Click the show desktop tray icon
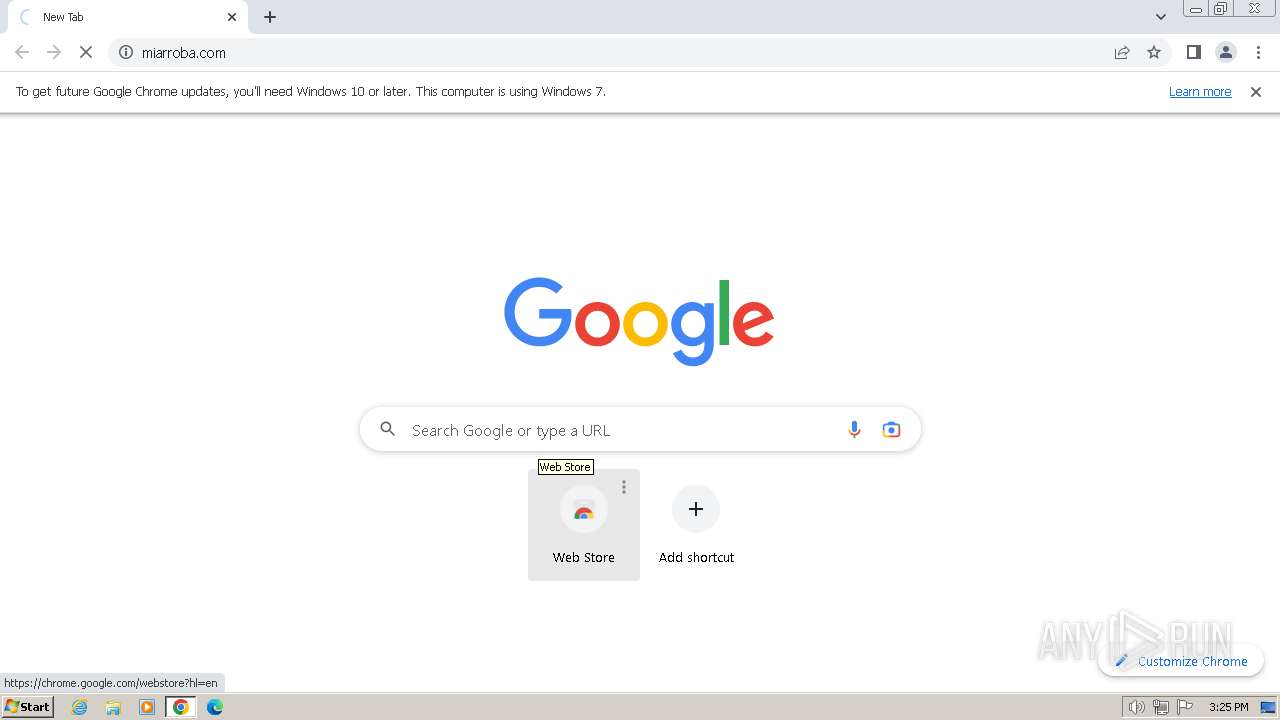Image resolution: width=1280 pixels, height=720 pixels. tap(1268, 707)
